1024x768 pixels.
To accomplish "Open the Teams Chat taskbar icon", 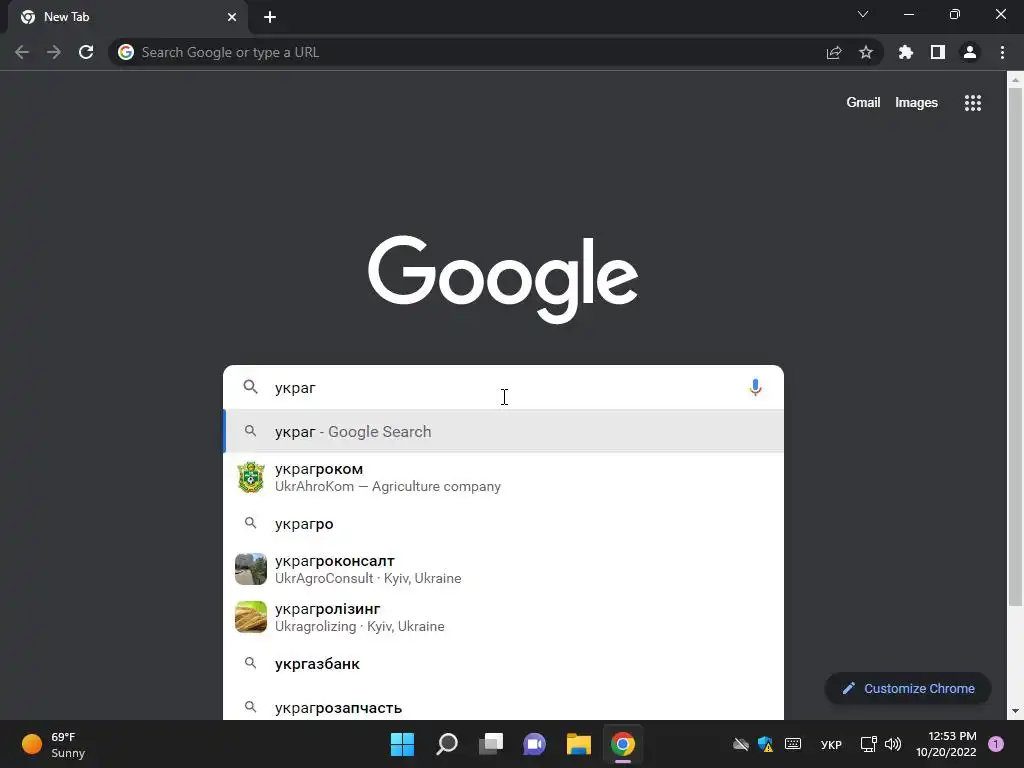I will 534,744.
